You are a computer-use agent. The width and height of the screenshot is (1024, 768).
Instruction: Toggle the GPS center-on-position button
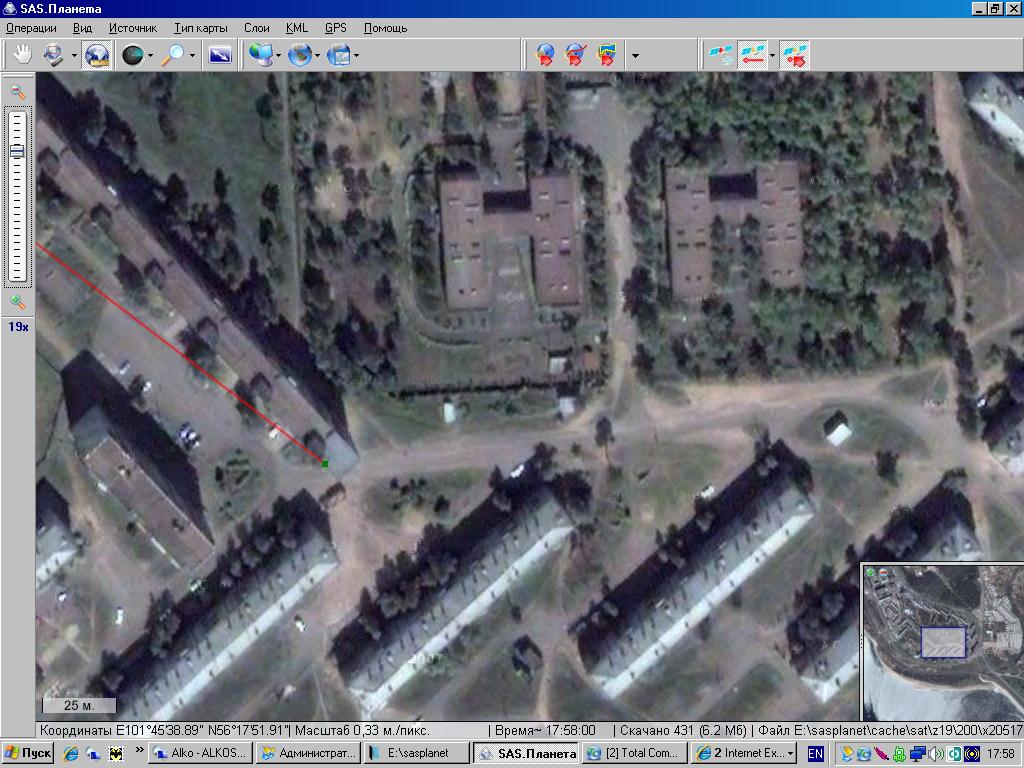click(x=795, y=55)
